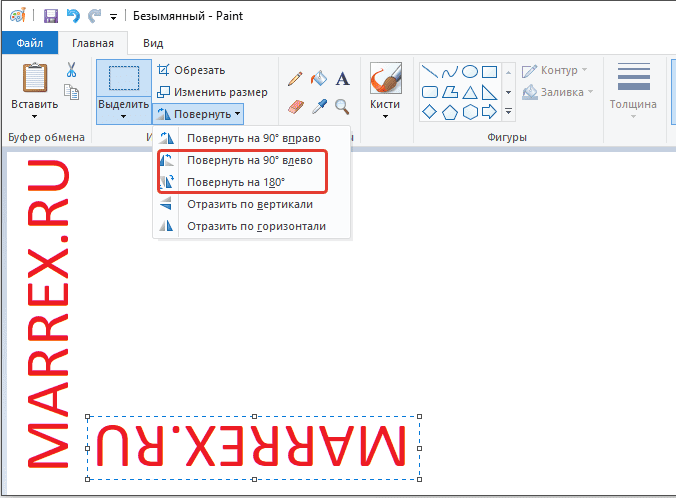Open the Заливка fill dropdown
This screenshot has height=498, width=676.
pos(557,92)
